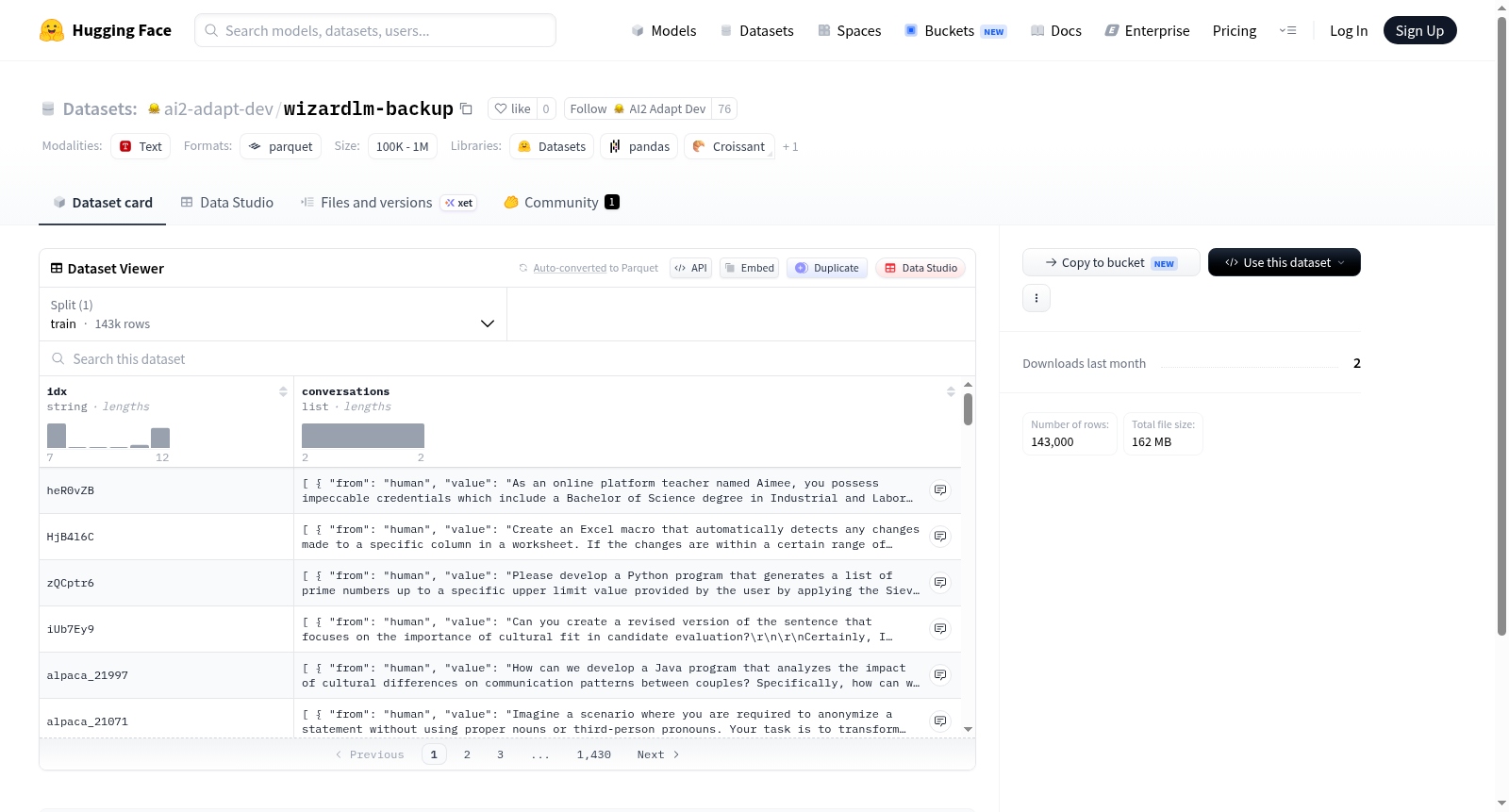Viewport: 1509px width, 812px height.
Task: Like the wizardlm-backup dataset
Action: [513, 108]
